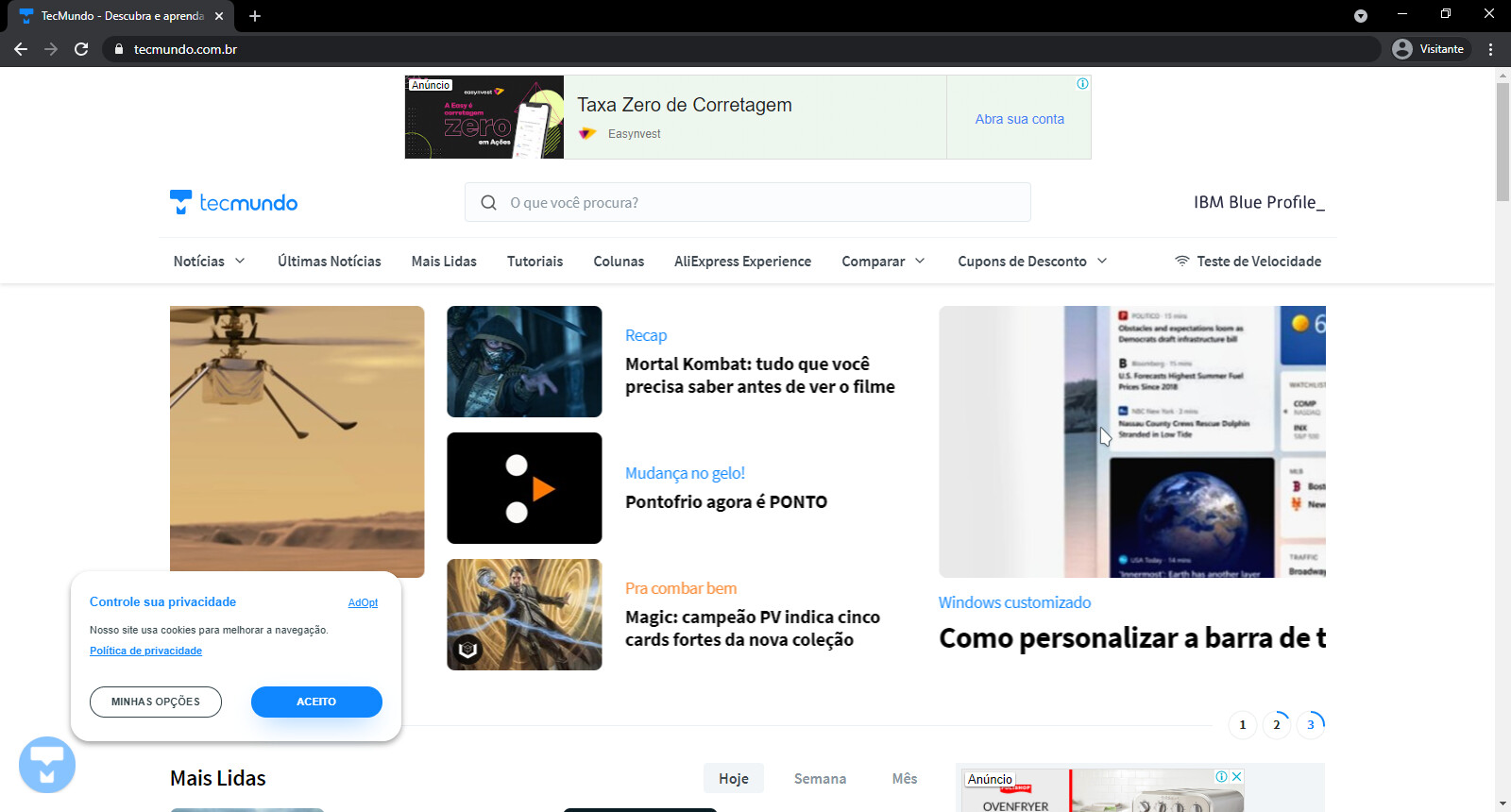The height and width of the screenshot is (812, 1511).
Task: Open the Pontofrio PONTO logo thumbnail
Action: click(x=524, y=488)
